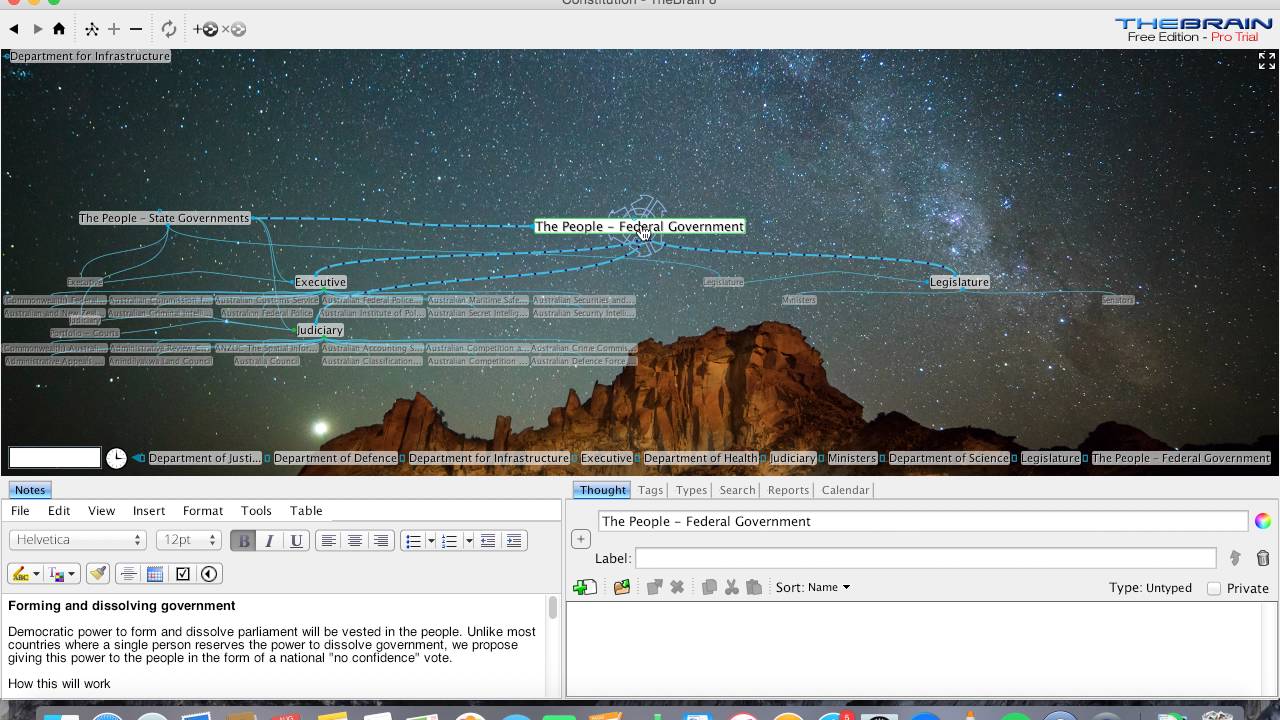Open the numbered list style dropdown arrow

coord(468,541)
